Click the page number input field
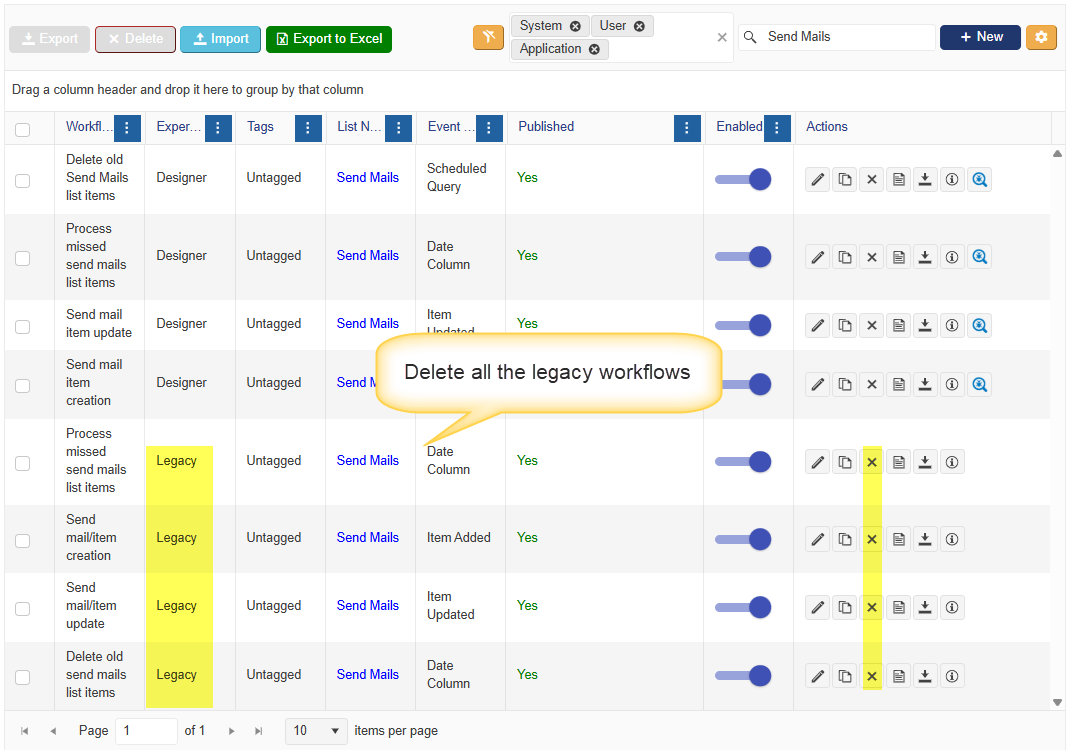Screen dimensions: 1084x750 pos(146,731)
